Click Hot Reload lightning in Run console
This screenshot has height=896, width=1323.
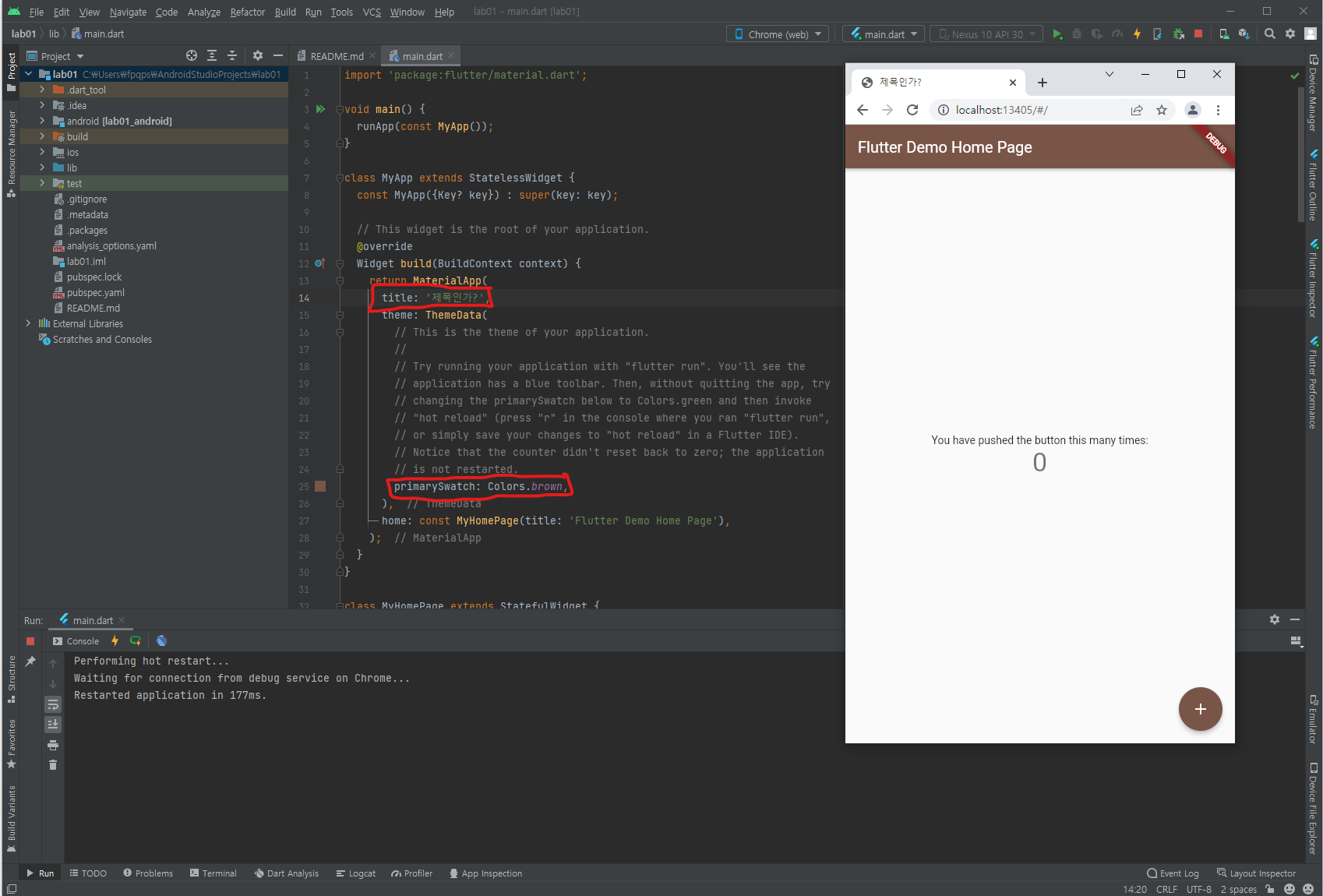(115, 640)
